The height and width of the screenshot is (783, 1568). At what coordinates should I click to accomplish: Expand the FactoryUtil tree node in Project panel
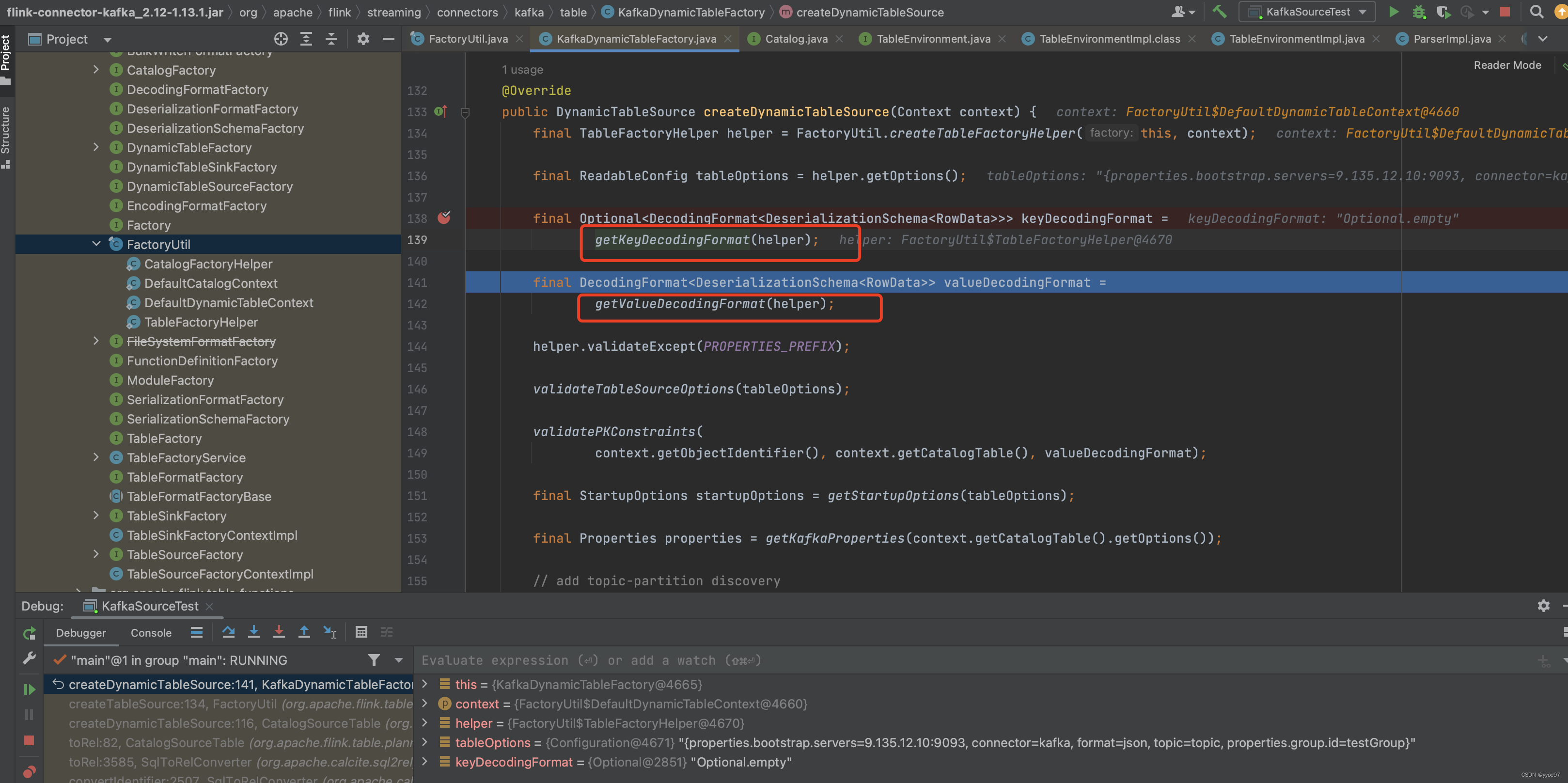pos(96,244)
